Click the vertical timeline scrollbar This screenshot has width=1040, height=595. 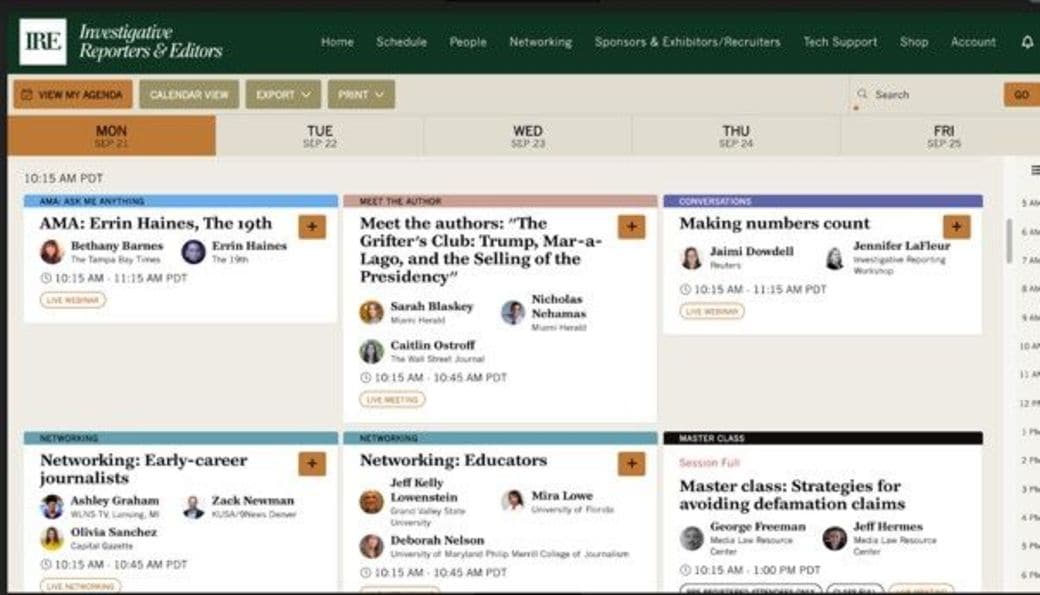pyautogui.click(x=1009, y=240)
